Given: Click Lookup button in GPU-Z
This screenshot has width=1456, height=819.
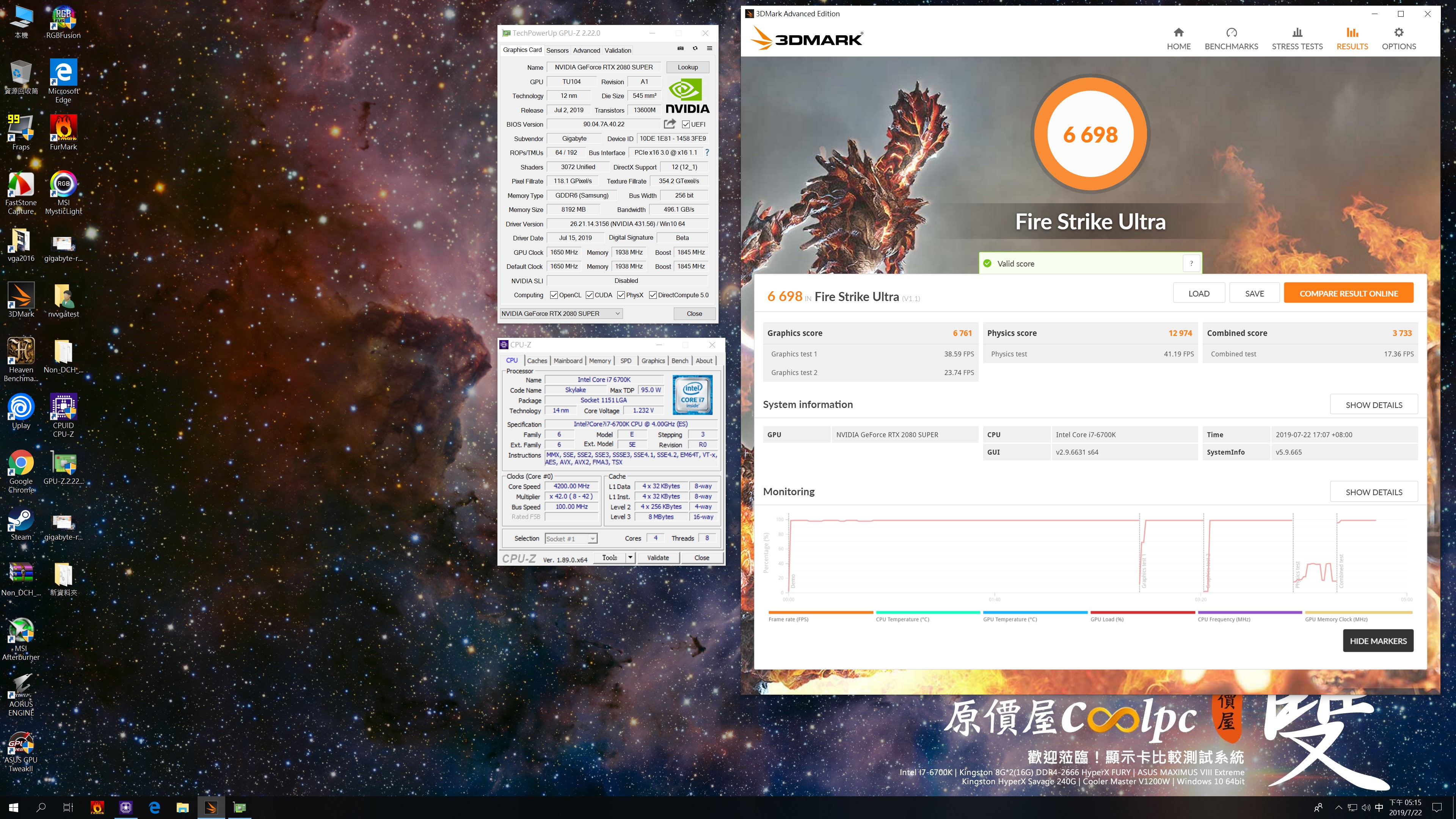Looking at the screenshot, I should (x=687, y=67).
